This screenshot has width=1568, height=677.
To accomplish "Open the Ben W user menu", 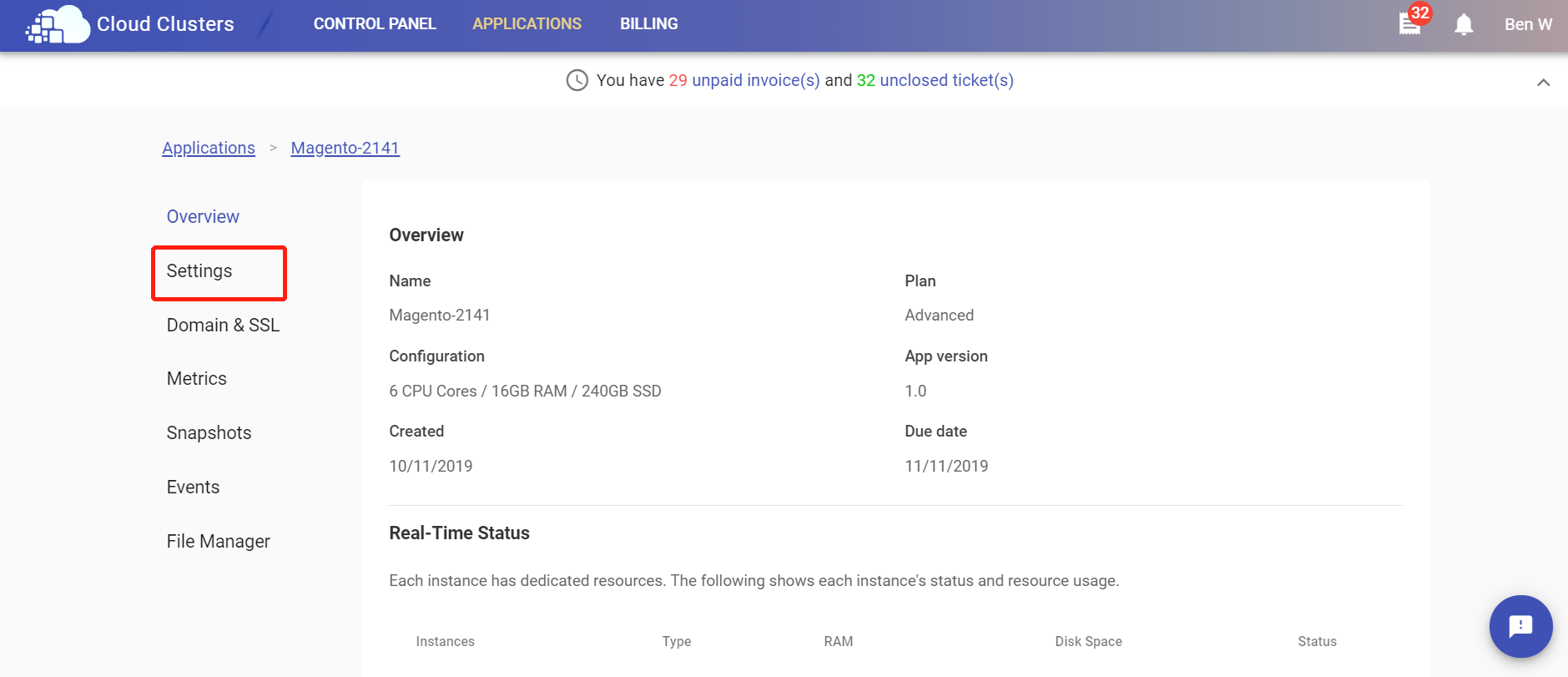I will coord(1528,24).
